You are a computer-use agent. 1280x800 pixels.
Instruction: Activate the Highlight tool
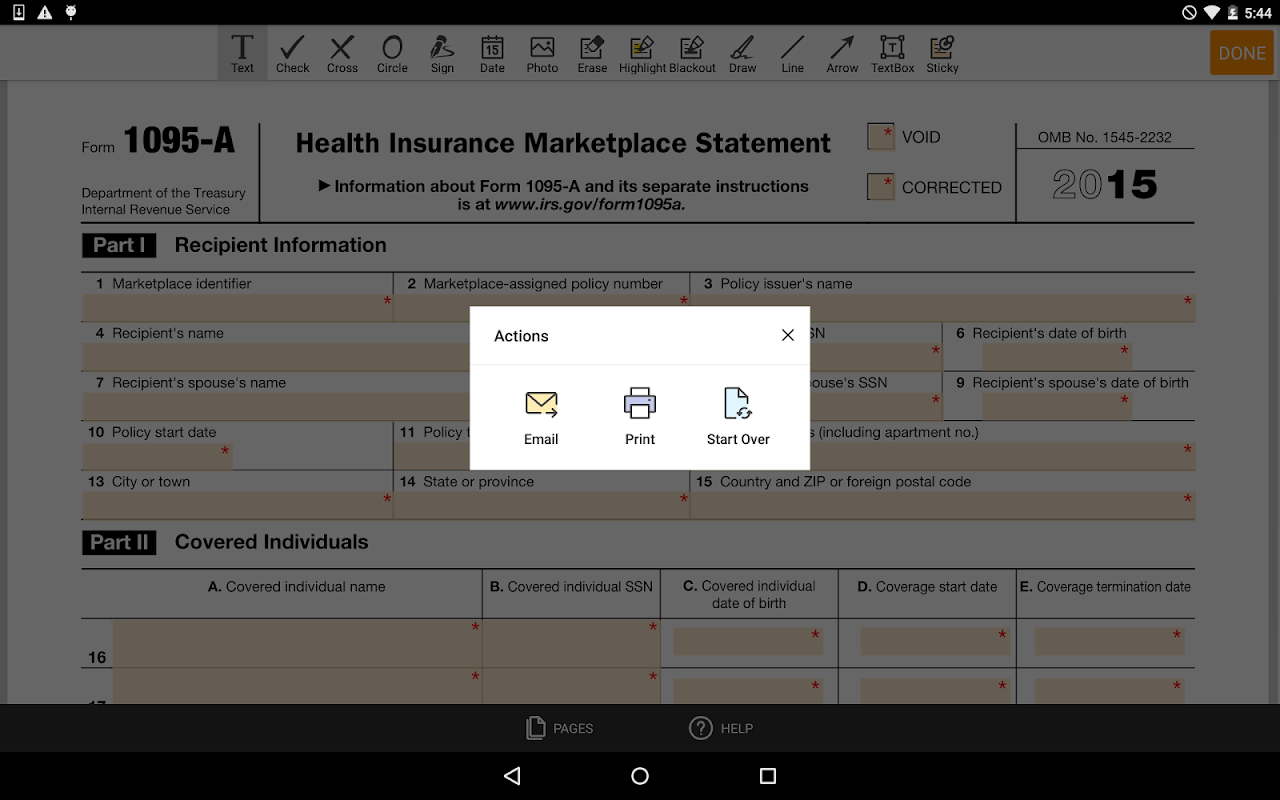642,53
